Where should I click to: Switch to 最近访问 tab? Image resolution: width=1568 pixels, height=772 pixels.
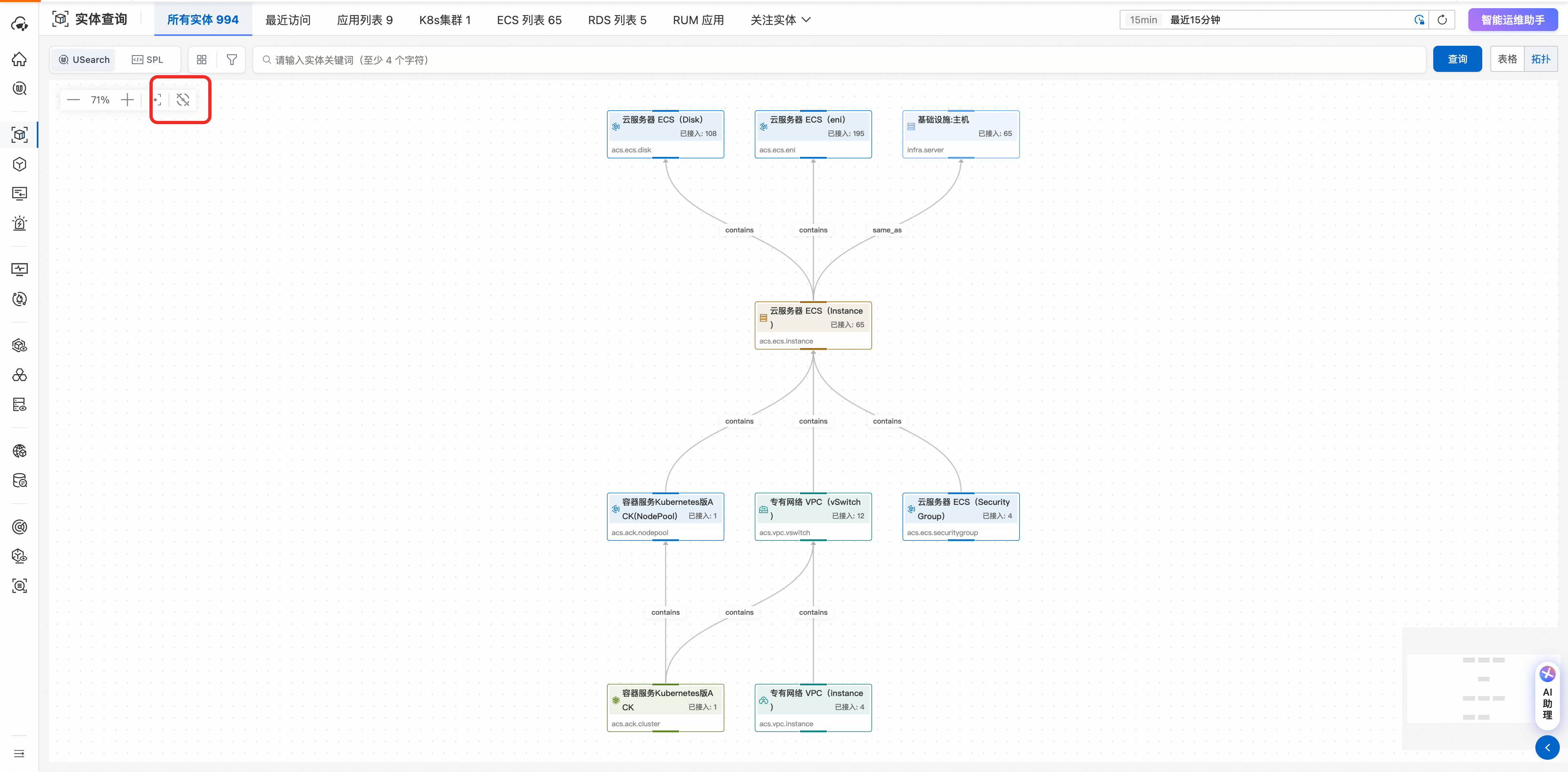(x=288, y=20)
